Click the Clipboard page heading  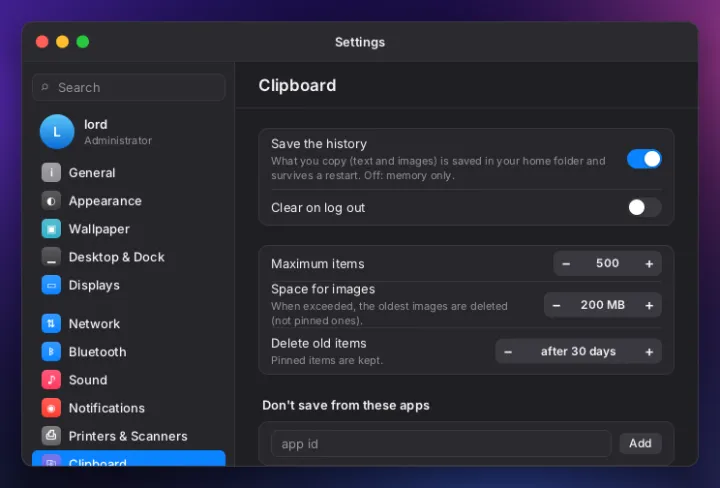click(x=297, y=85)
